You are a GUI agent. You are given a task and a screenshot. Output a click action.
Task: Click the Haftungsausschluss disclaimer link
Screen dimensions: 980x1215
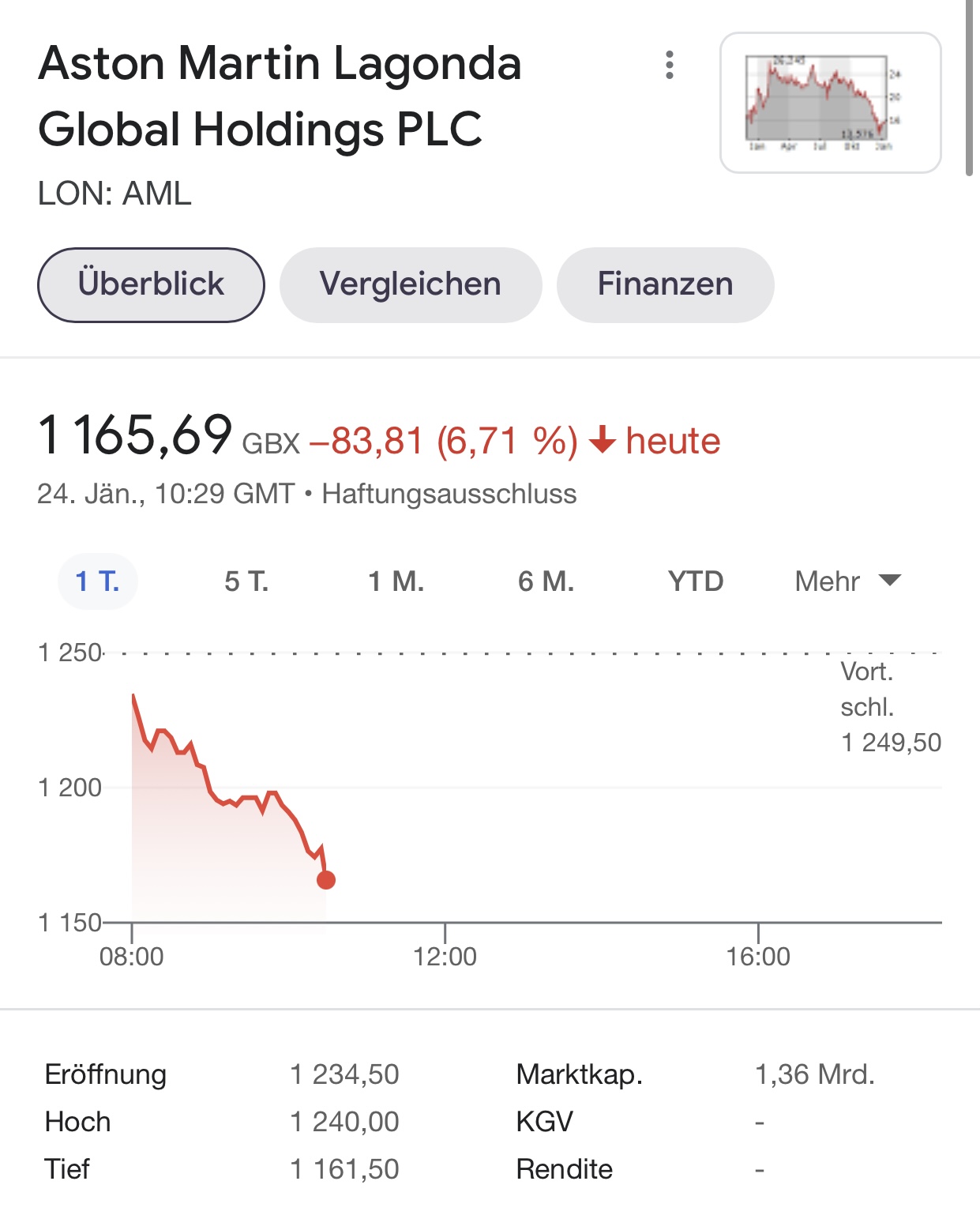pos(449,494)
